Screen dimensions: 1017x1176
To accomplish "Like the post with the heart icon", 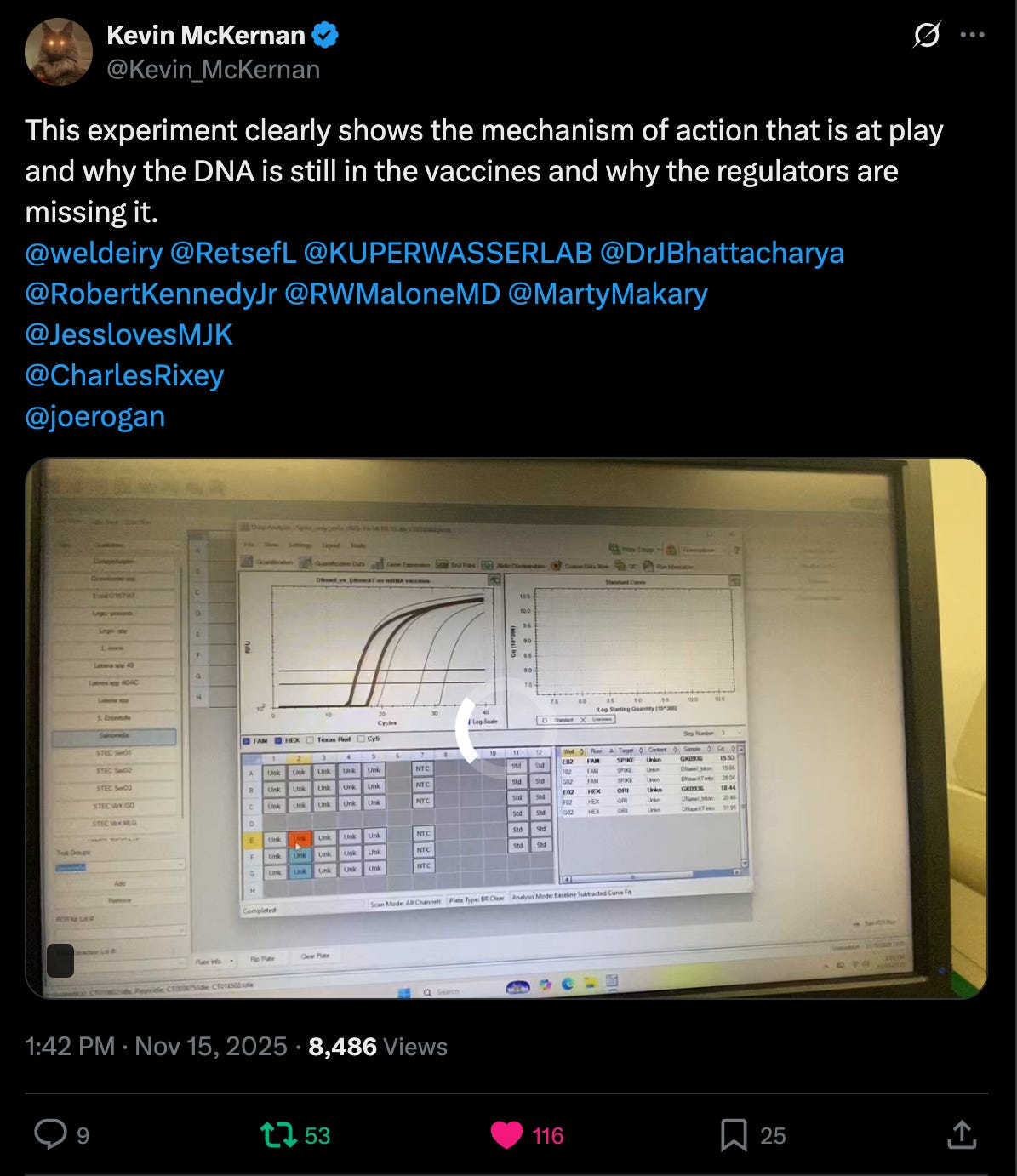I will (506, 1135).
